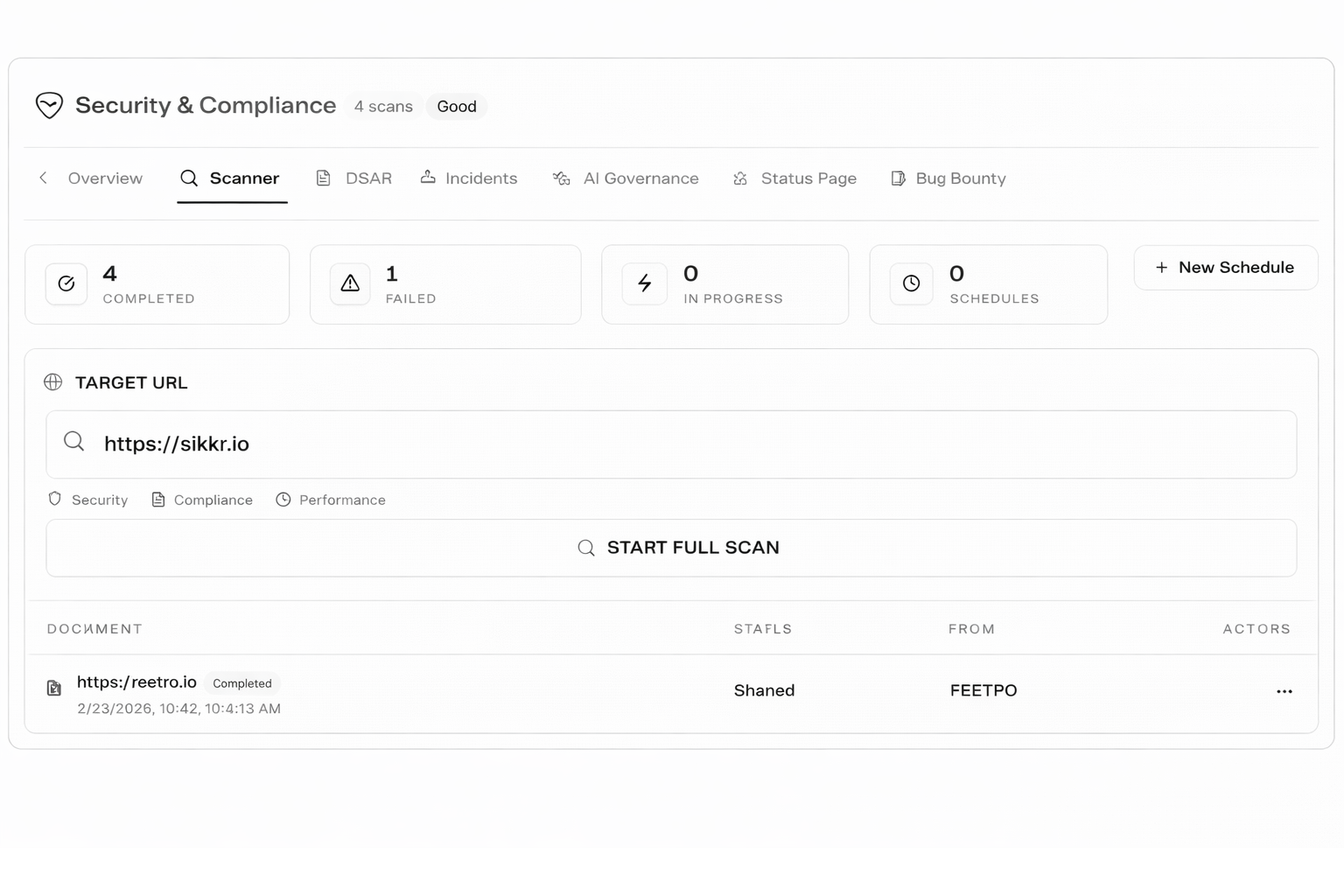Toggle the Security scan option
The image size is (1344, 896).
coord(88,500)
